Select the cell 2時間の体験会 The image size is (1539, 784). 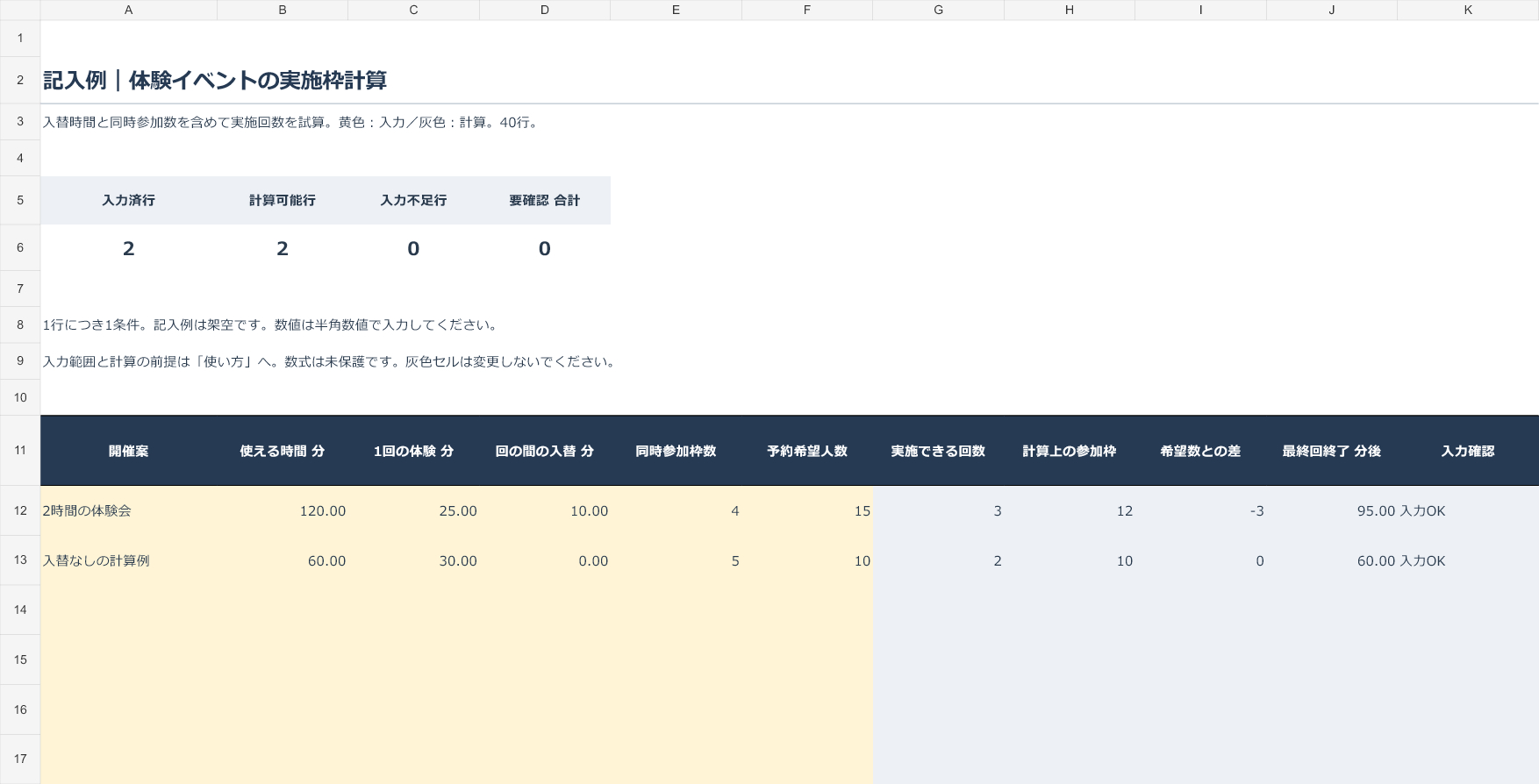click(128, 511)
